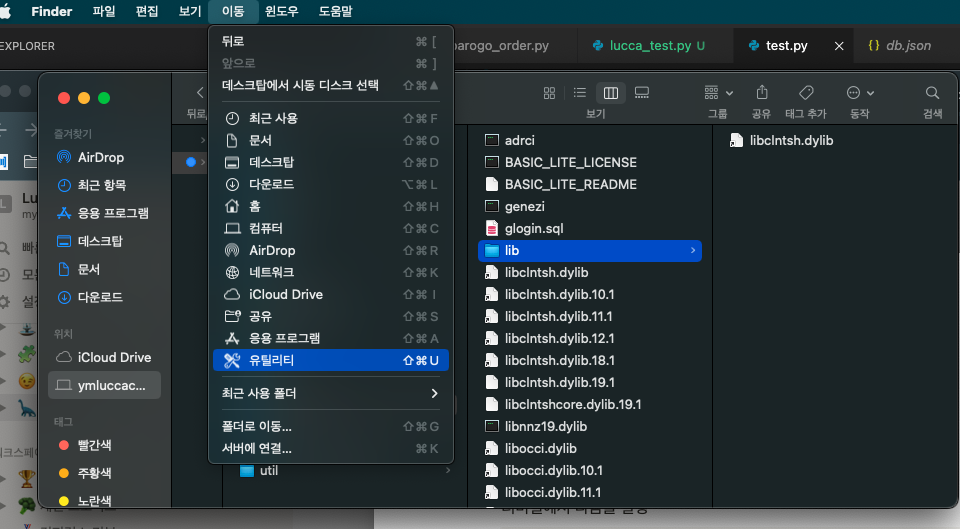This screenshot has width=960, height=529.
Task: Choose 공유 in the 이동 menu
Action: [x=331, y=317]
